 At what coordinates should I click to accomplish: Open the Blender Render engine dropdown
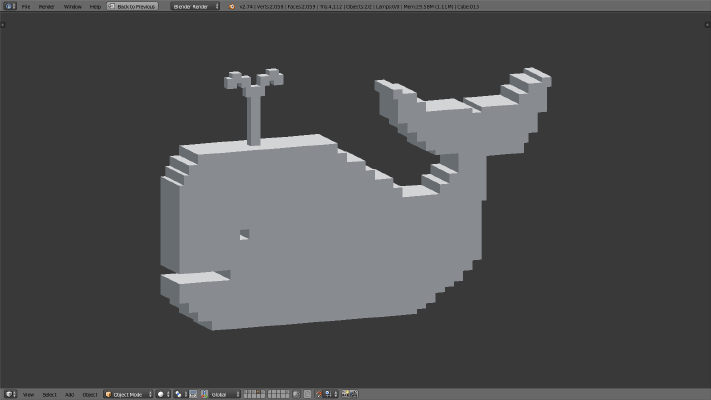(x=195, y=6)
